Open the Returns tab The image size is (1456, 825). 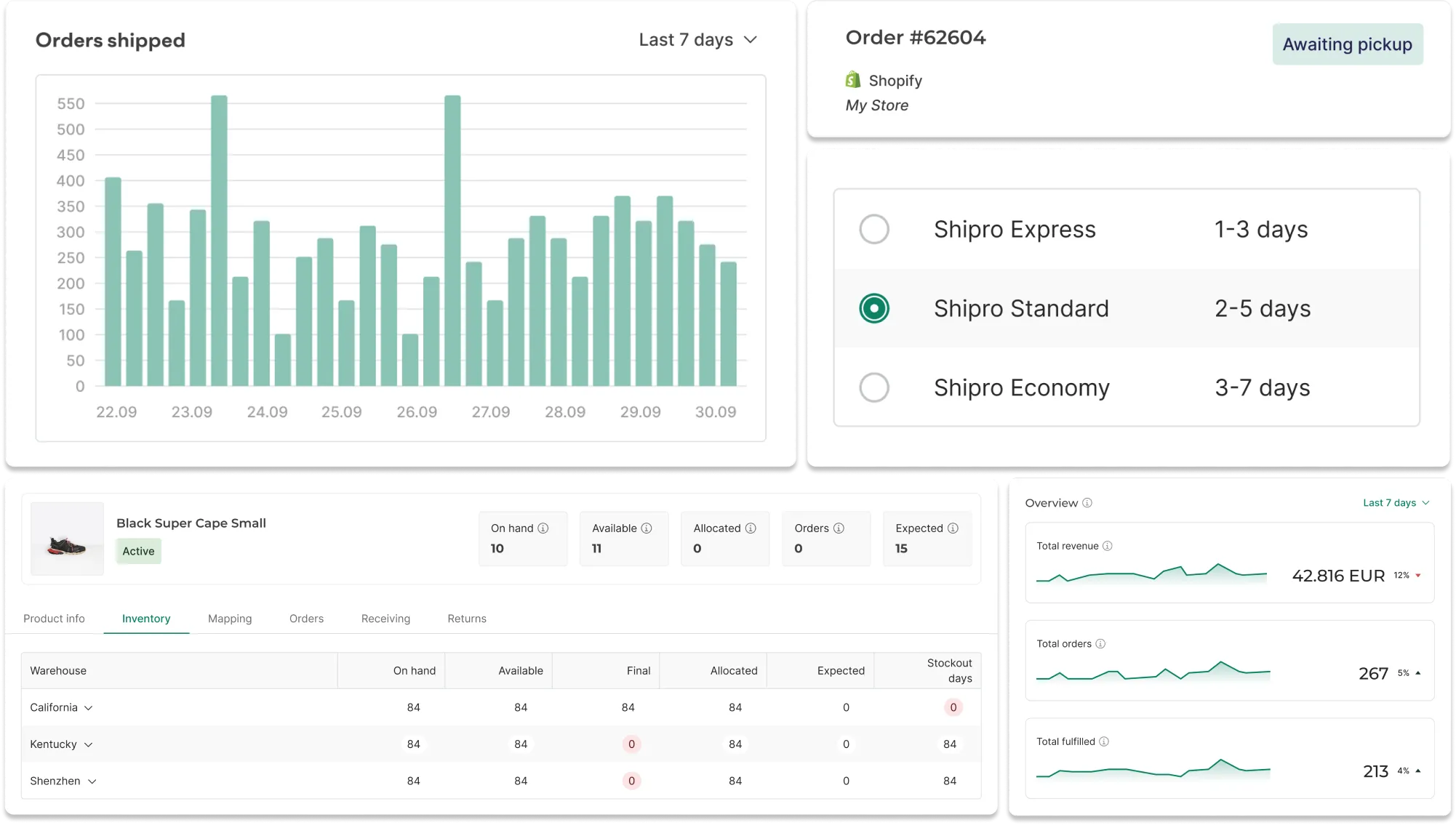pyautogui.click(x=467, y=619)
